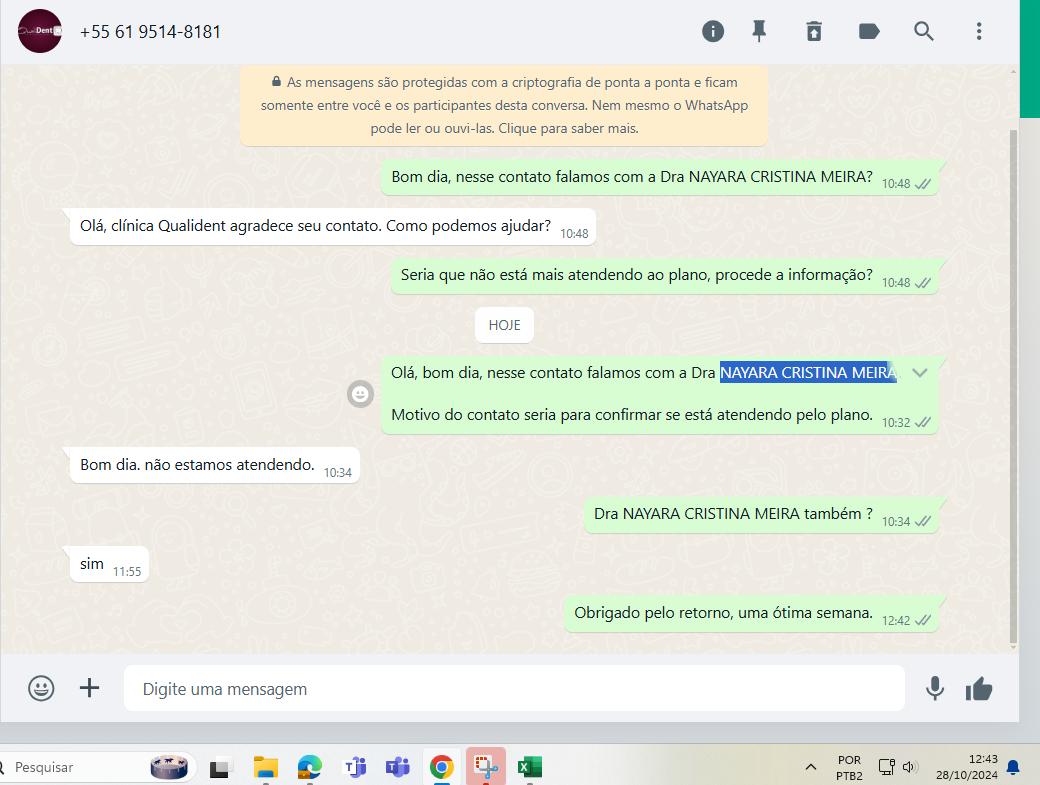Open the three-dot more options menu
The height and width of the screenshot is (785, 1040).
coord(979,31)
